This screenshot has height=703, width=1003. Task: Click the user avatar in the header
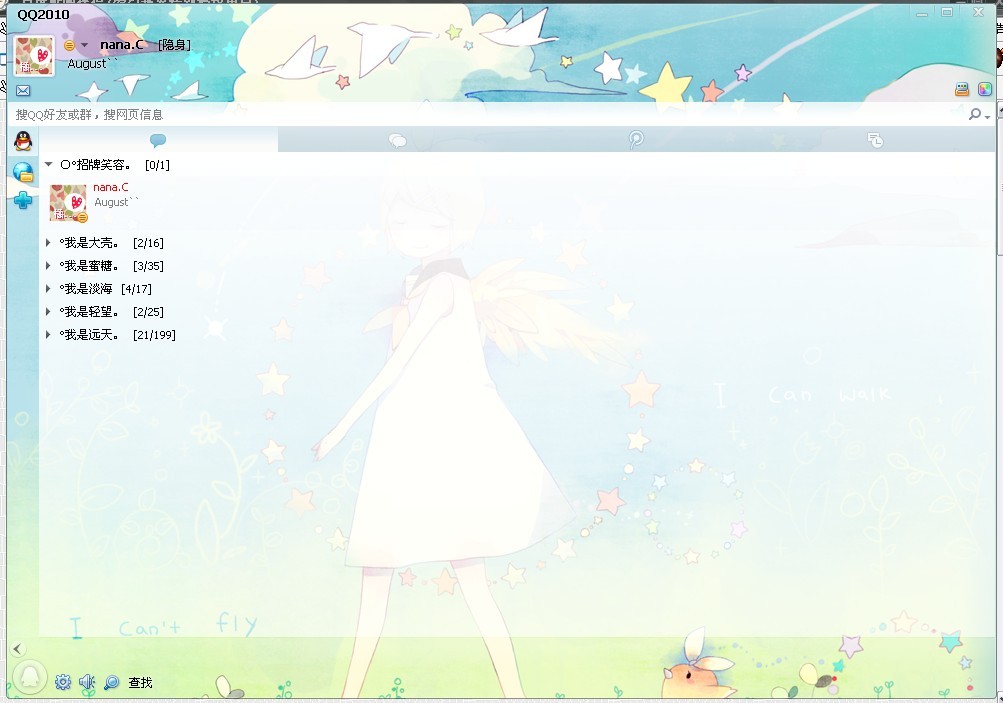point(34,56)
